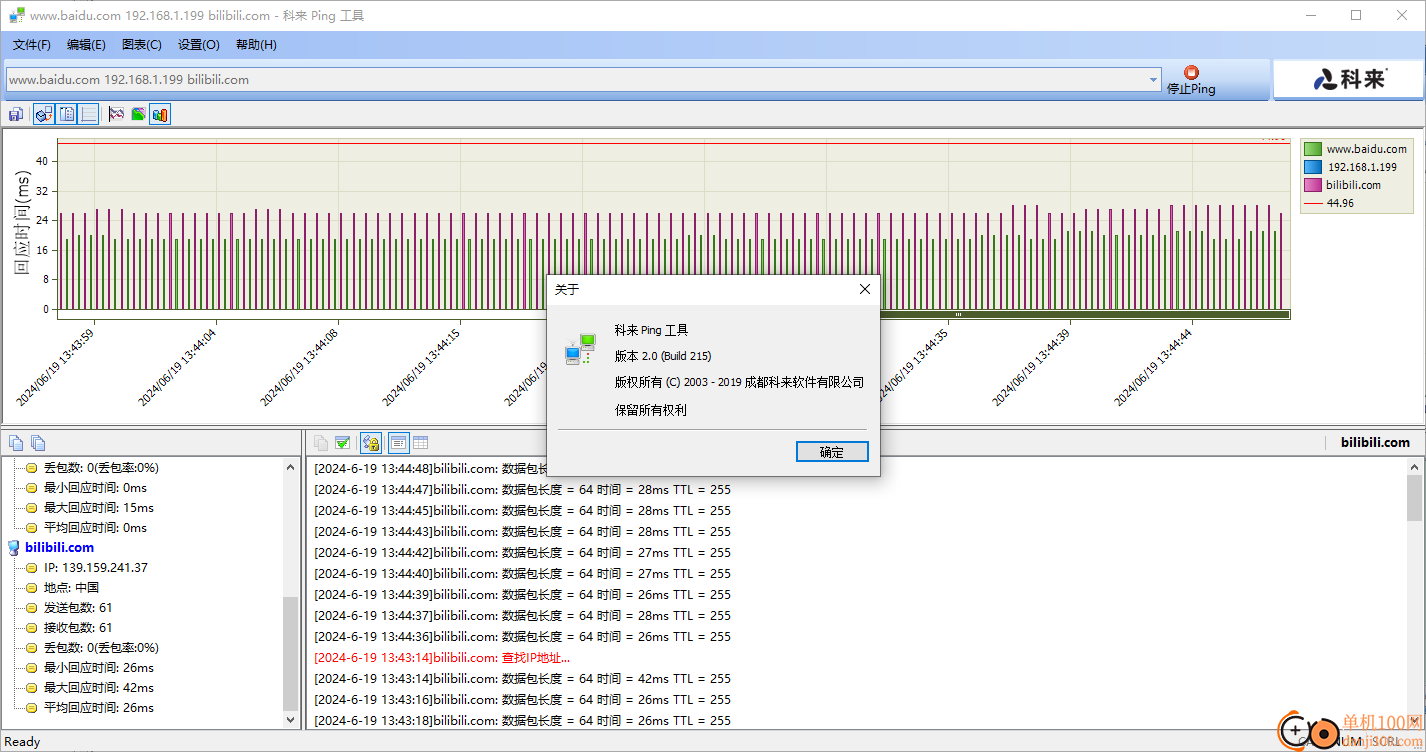The height and width of the screenshot is (752, 1426).
Task: Select the '最小回应时间: 26ms' tree row
Action: (99, 667)
